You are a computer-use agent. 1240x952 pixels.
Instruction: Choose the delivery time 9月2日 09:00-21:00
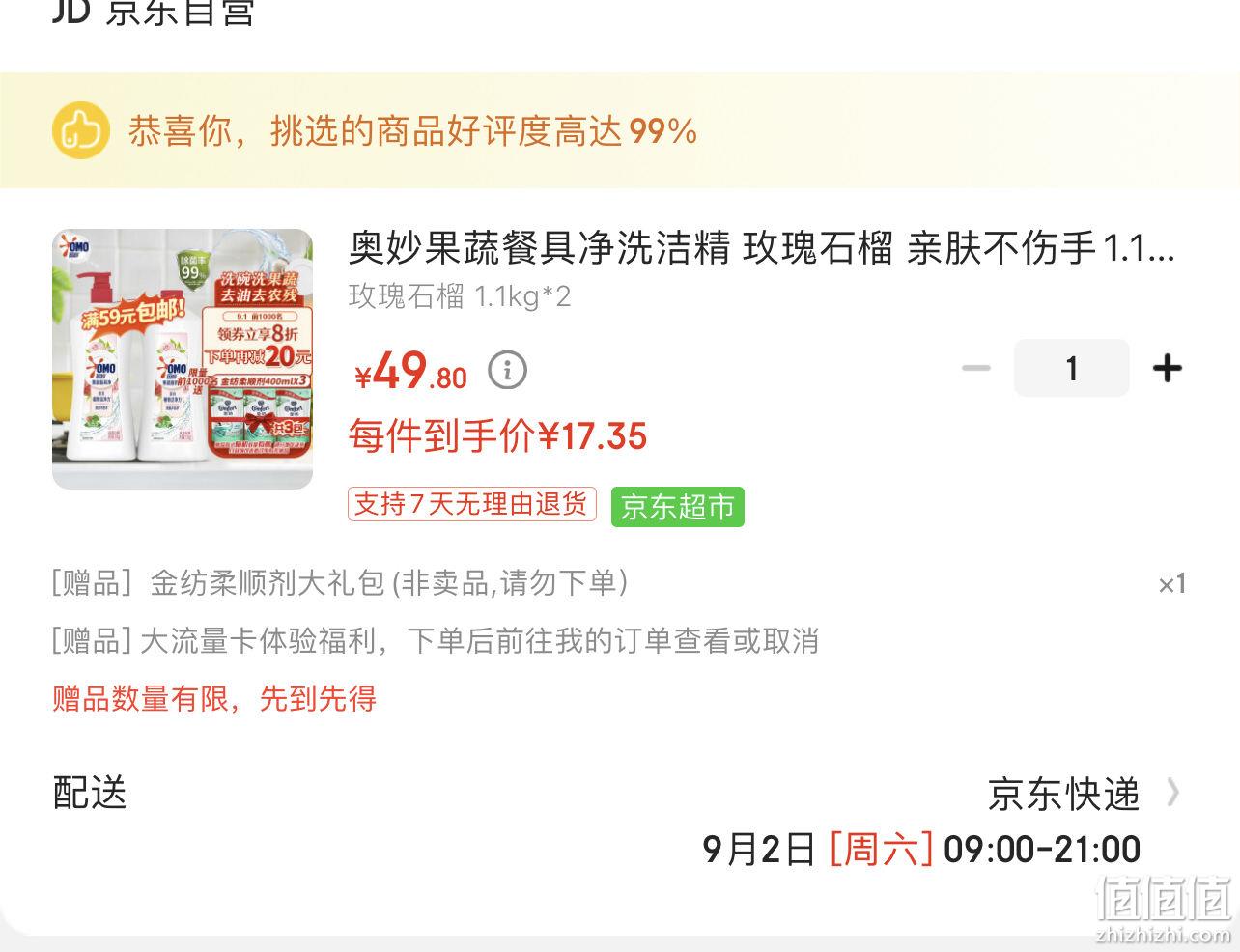pyautogui.click(x=921, y=850)
